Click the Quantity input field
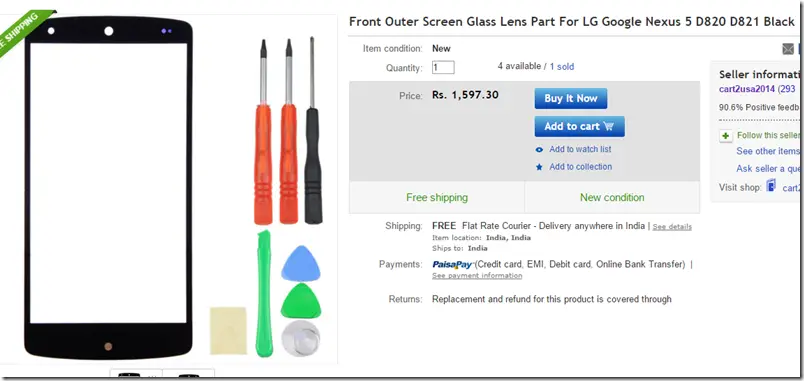 pyautogui.click(x=443, y=67)
